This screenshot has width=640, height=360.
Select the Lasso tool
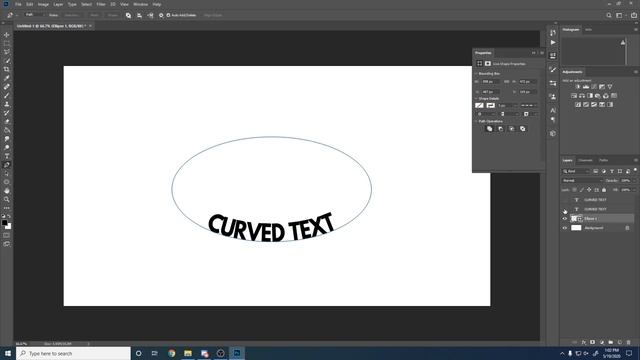click(7, 52)
